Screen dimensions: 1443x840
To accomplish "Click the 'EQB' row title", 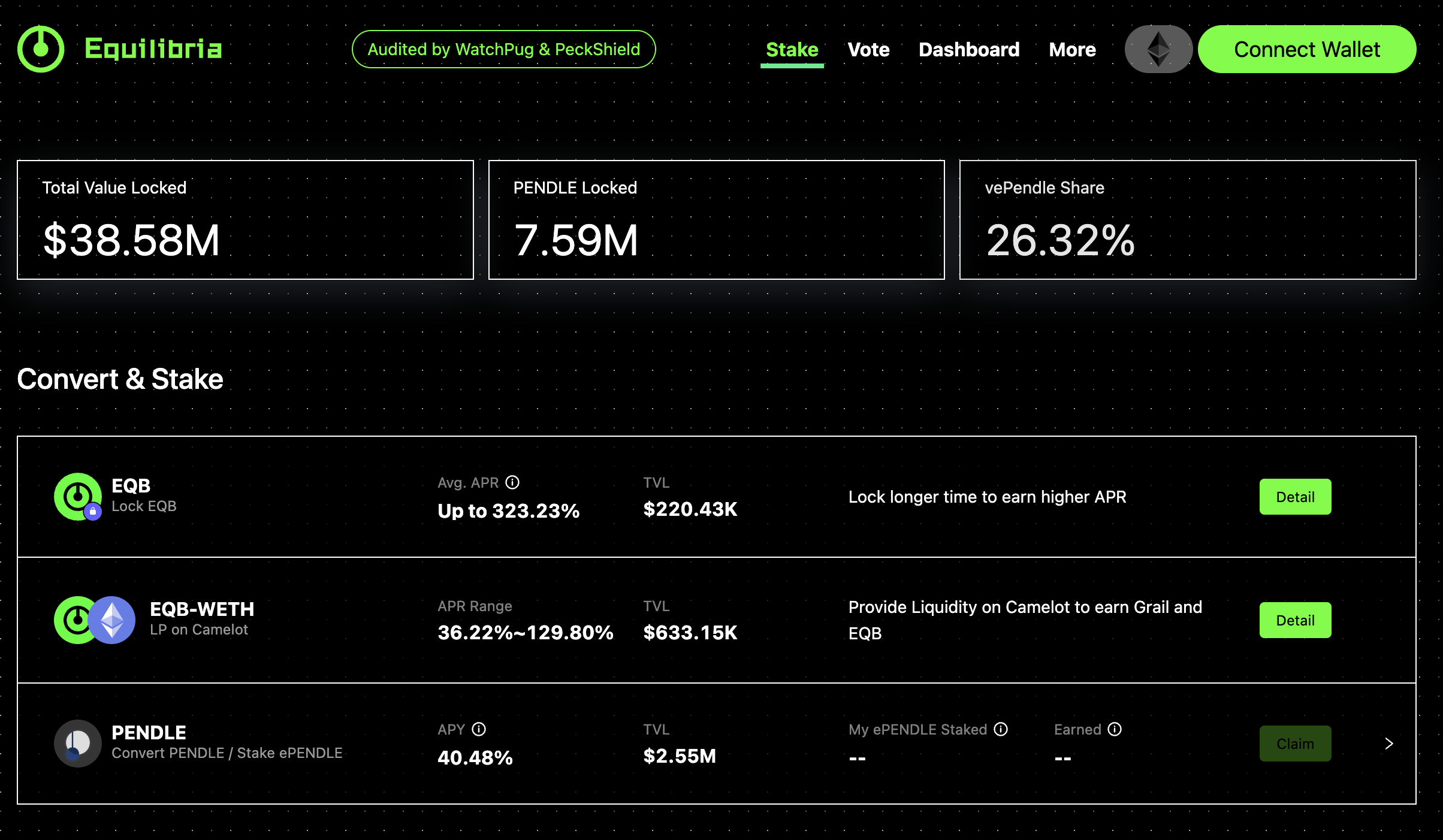I will point(131,486).
